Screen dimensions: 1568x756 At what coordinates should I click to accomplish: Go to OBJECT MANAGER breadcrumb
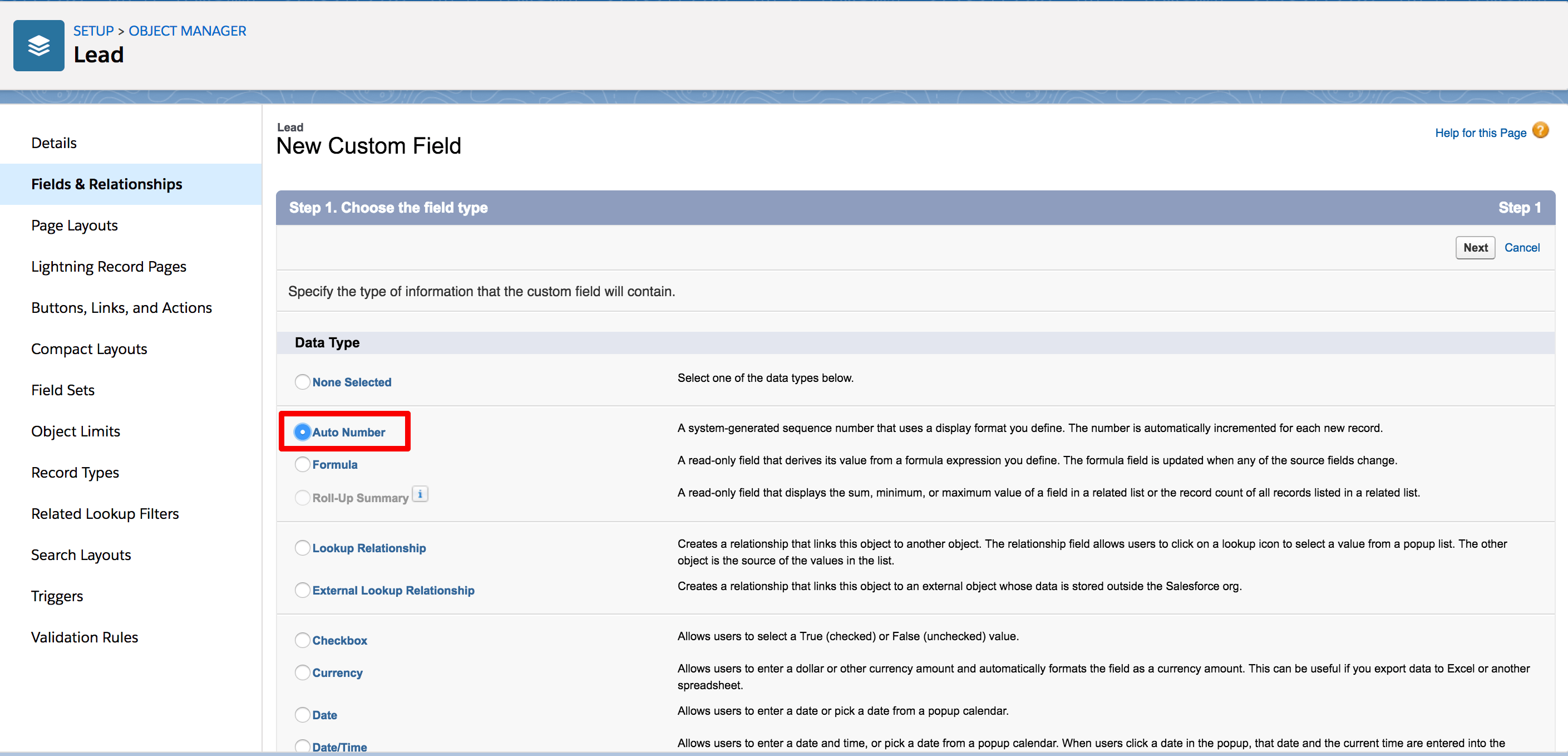coord(187,31)
